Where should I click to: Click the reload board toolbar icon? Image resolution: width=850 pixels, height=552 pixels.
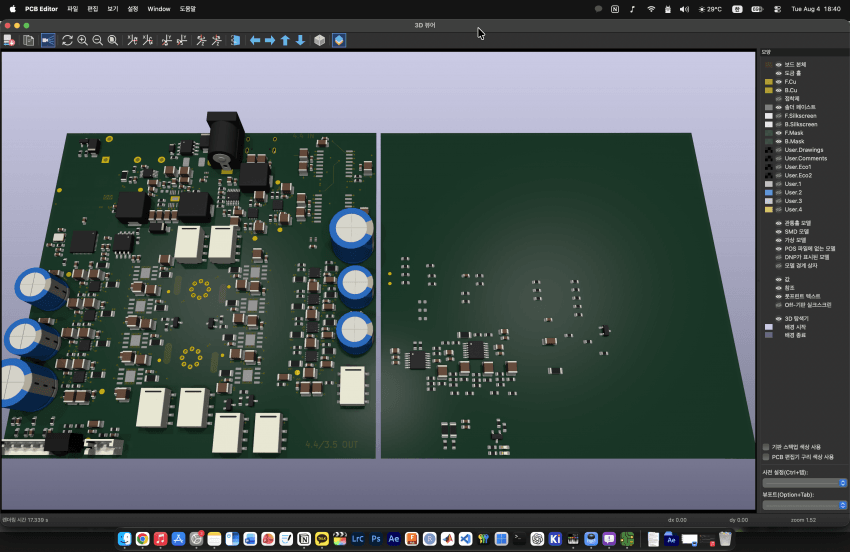(x=9, y=40)
